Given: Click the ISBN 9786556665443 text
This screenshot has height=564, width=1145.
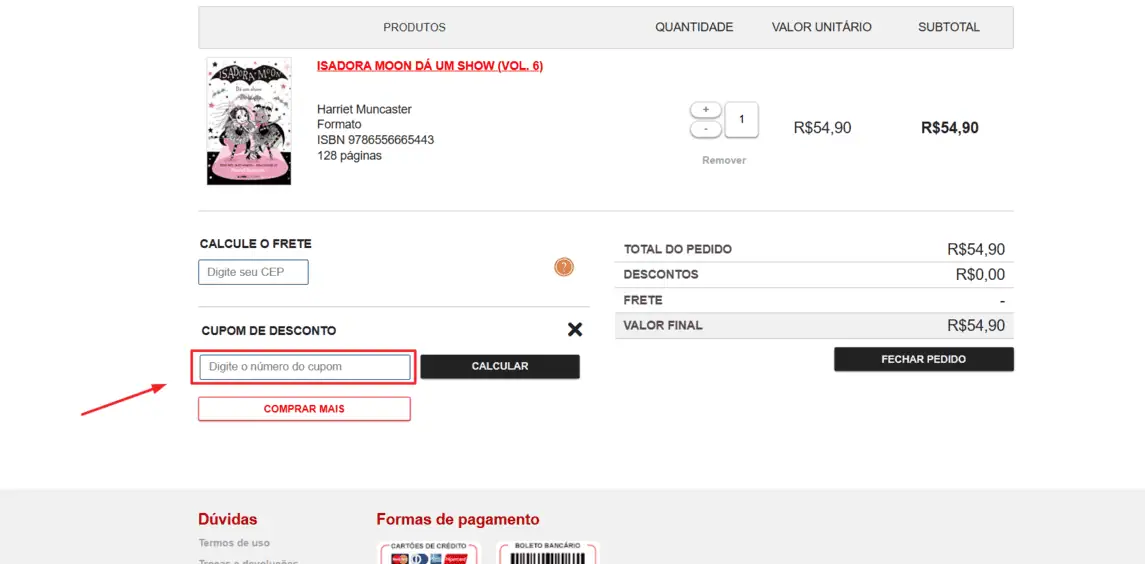Looking at the screenshot, I should 375,140.
